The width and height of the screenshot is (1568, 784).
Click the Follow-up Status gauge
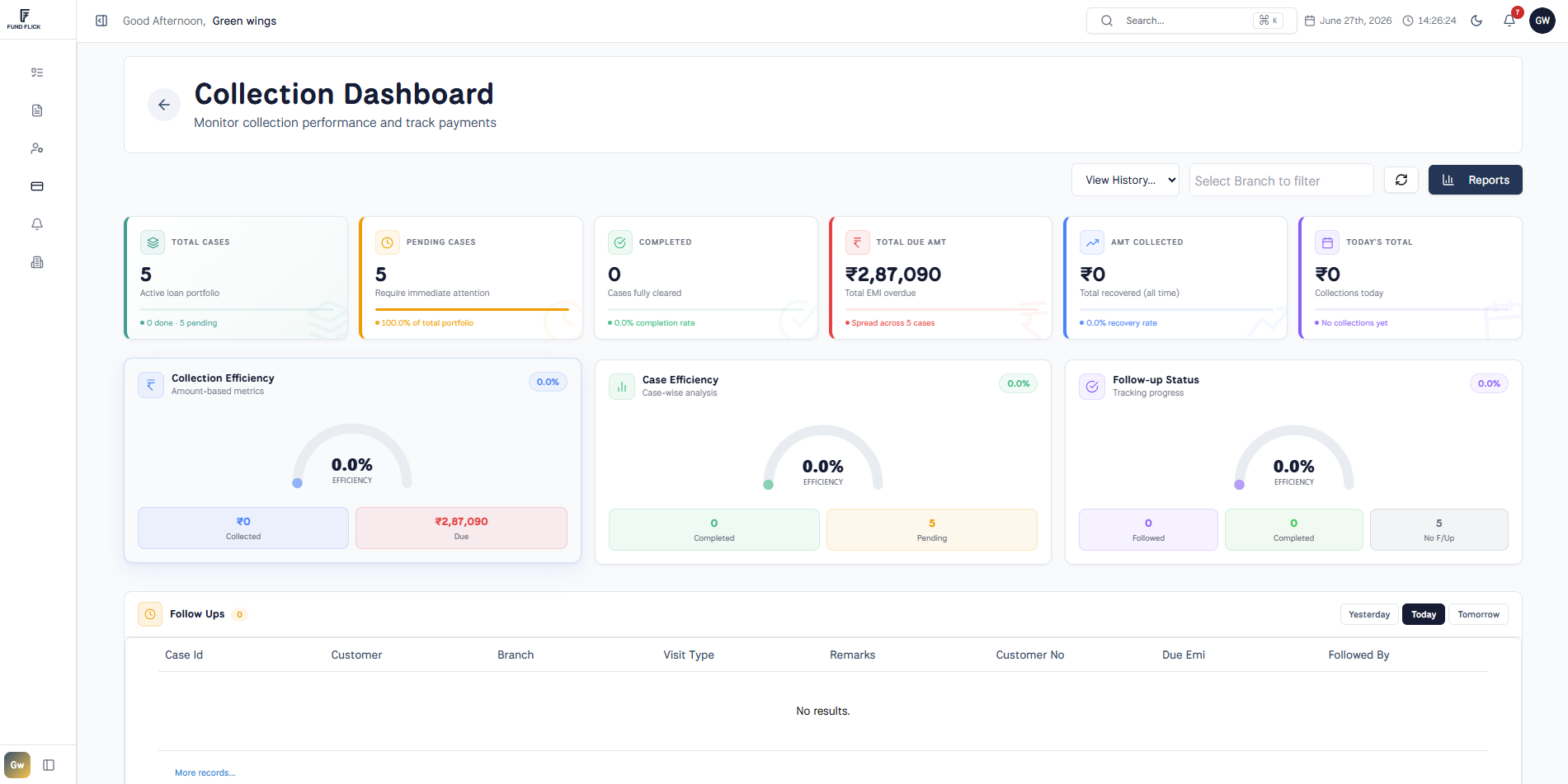pyautogui.click(x=1294, y=458)
